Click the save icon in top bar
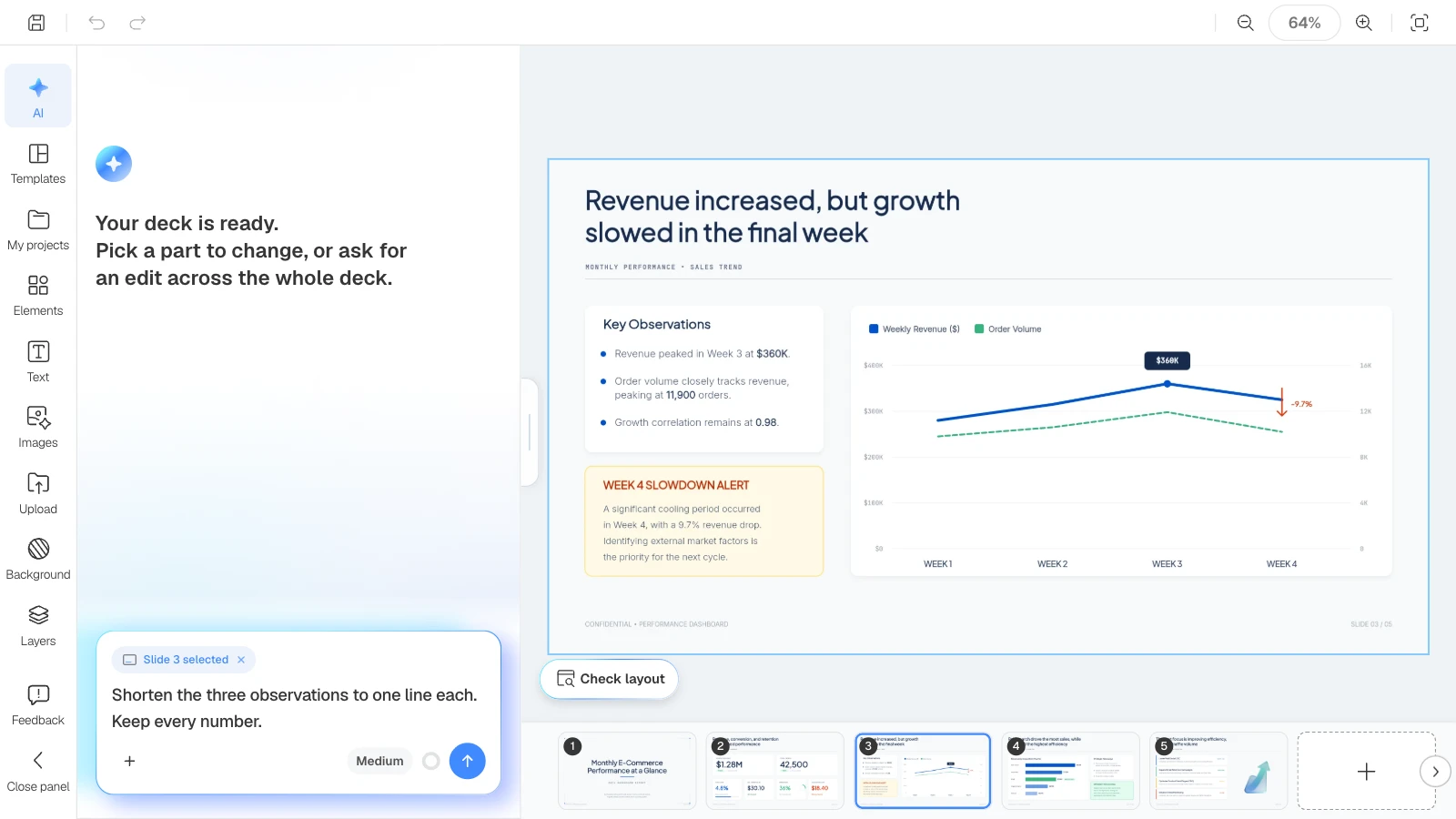The height and width of the screenshot is (819, 1456). click(x=36, y=23)
